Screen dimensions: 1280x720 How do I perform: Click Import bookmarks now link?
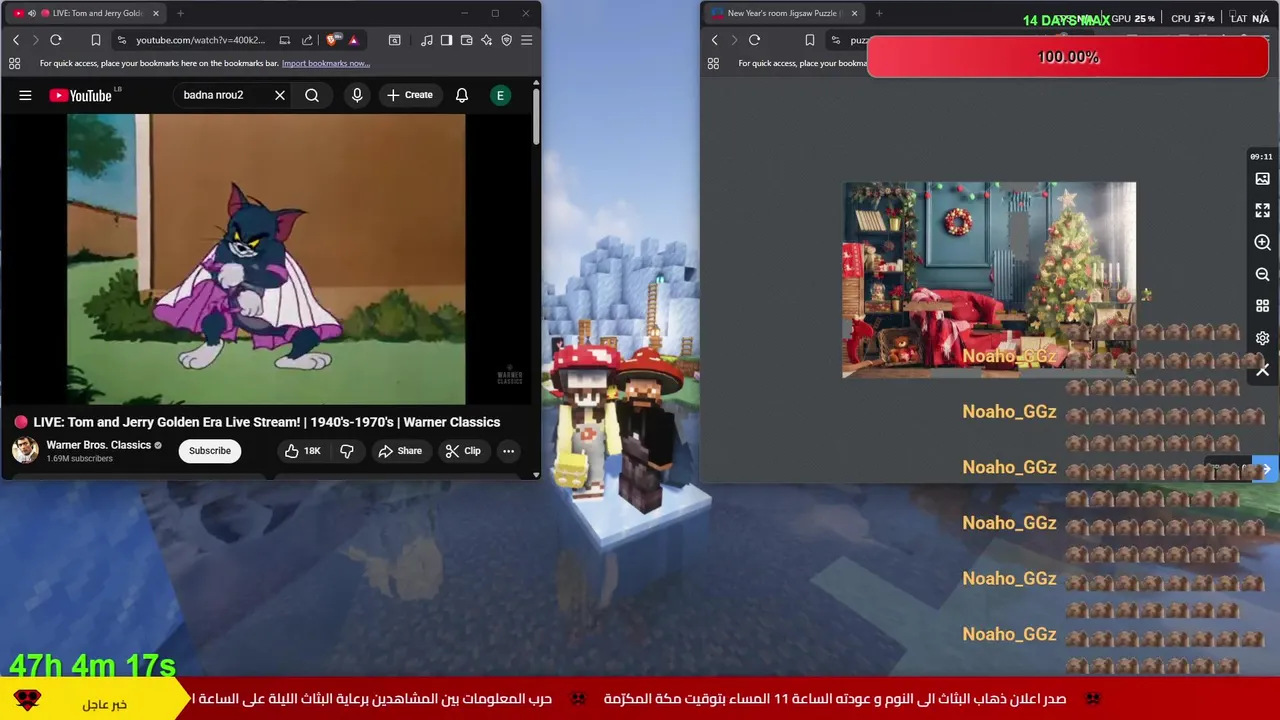pos(326,63)
